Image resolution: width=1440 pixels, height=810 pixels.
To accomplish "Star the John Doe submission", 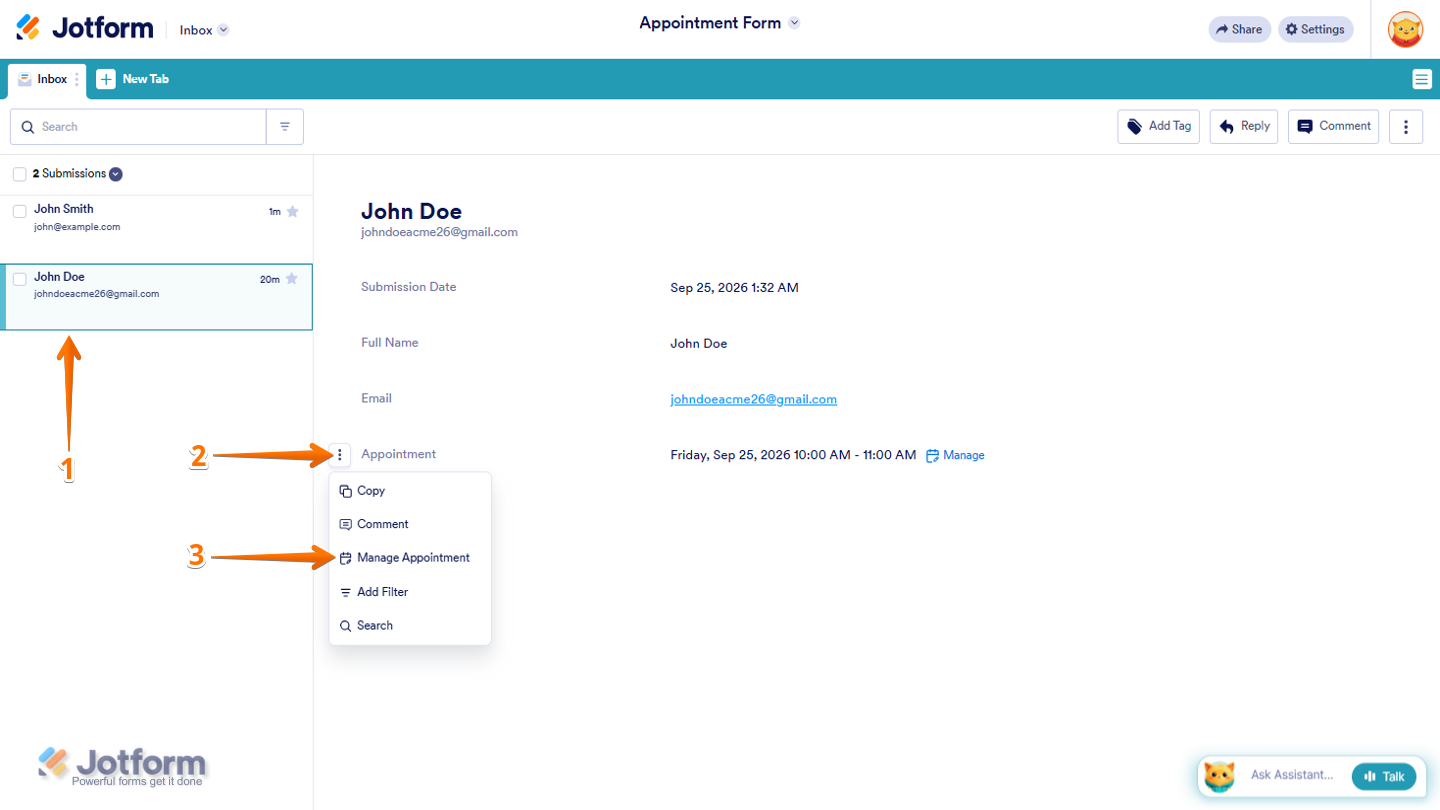I will click(x=292, y=279).
